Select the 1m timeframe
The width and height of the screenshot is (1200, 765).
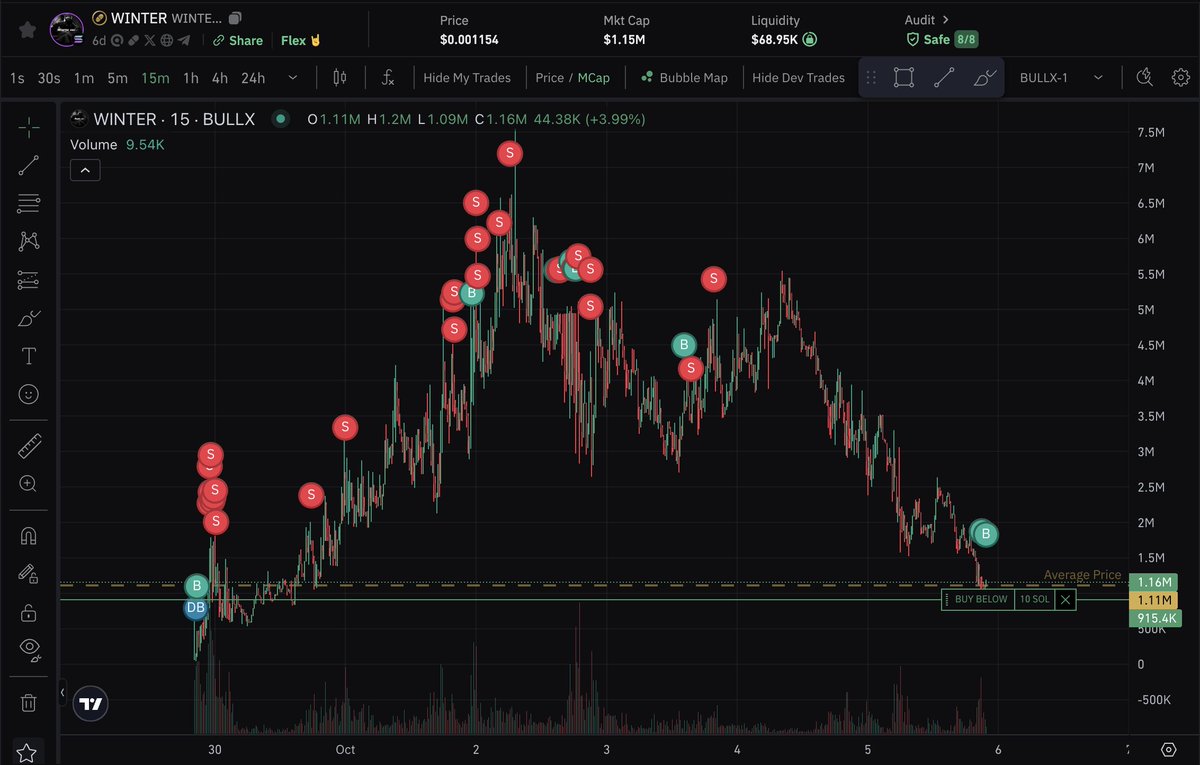tap(84, 77)
